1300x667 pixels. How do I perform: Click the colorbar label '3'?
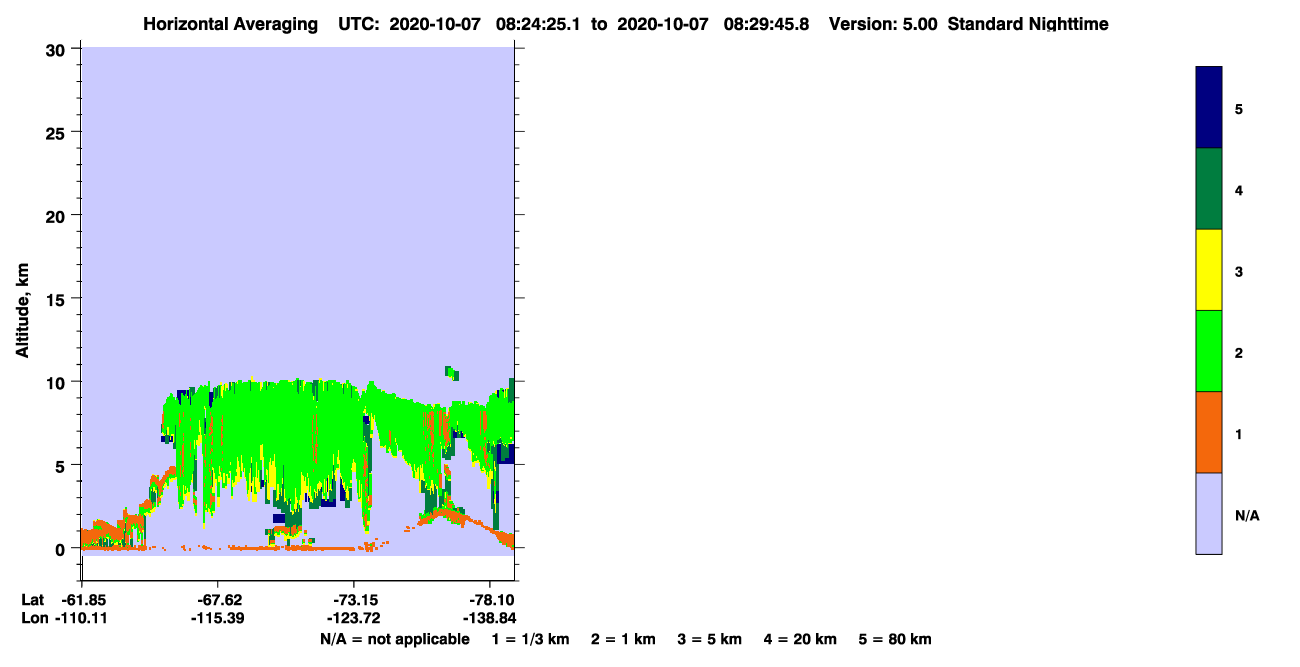tap(1239, 271)
